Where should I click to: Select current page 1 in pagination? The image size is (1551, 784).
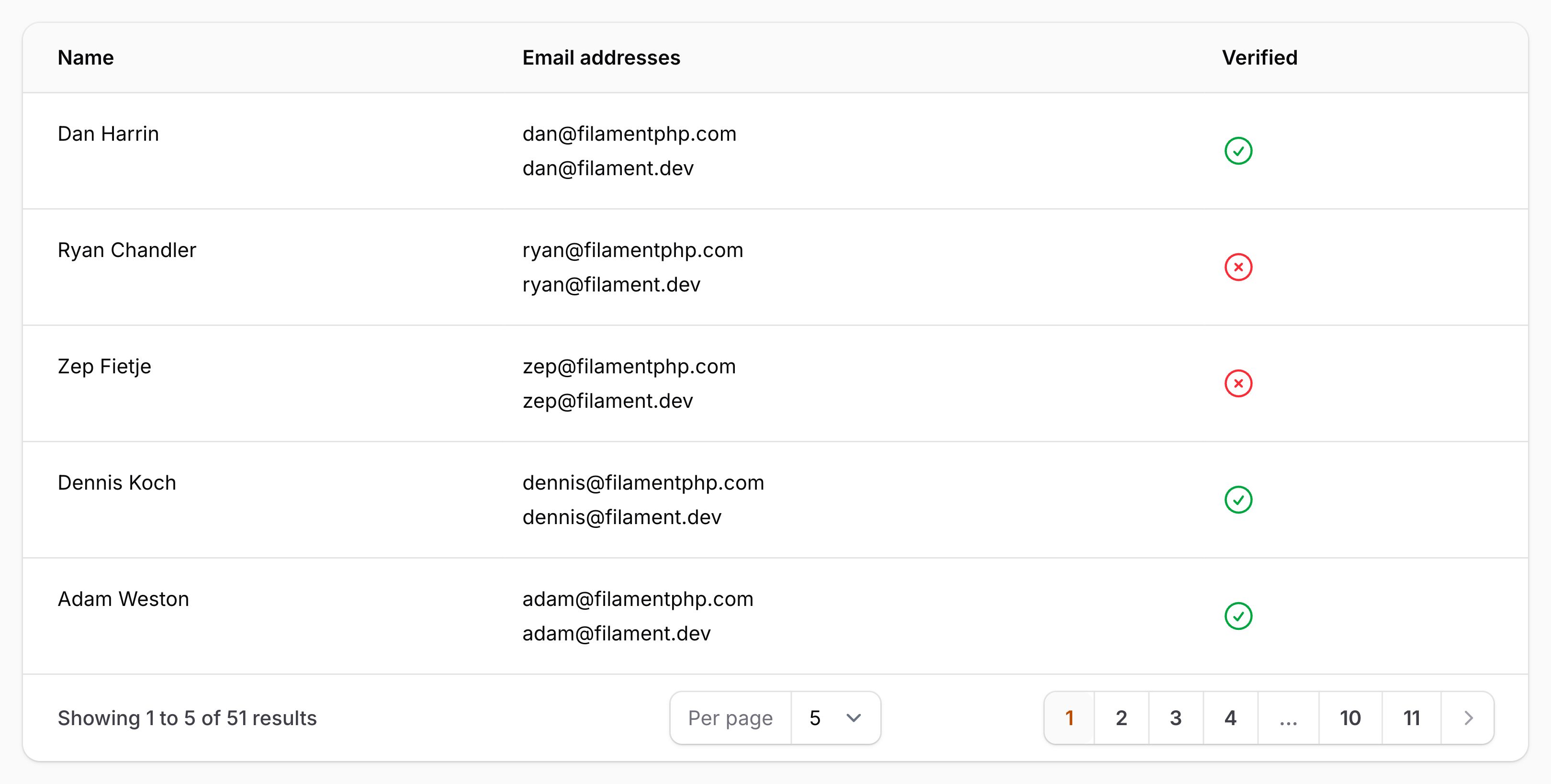tap(1069, 718)
